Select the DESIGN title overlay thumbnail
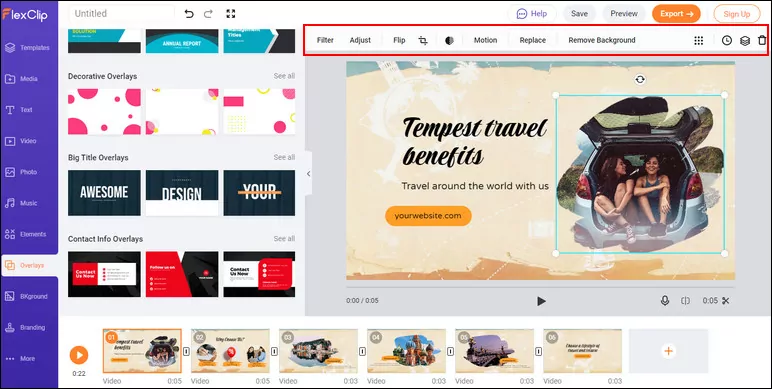772x389 pixels. pyautogui.click(x=182, y=193)
